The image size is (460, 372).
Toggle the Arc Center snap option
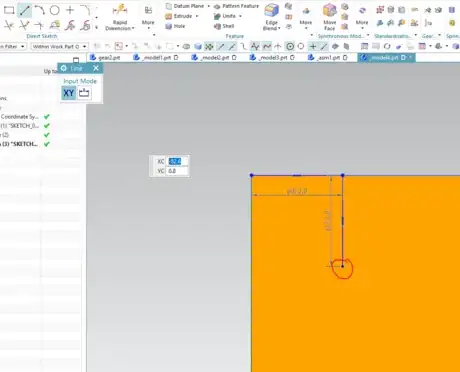[x=290, y=46]
